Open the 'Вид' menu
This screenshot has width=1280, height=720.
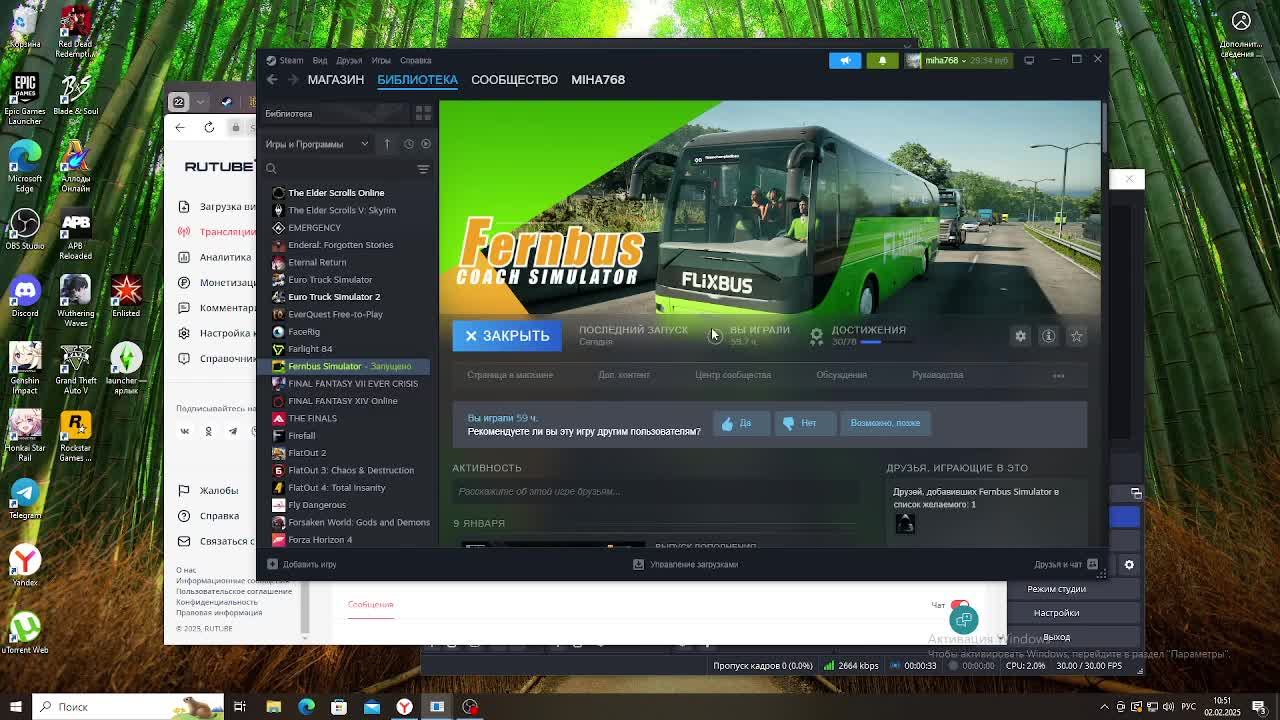pos(320,60)
